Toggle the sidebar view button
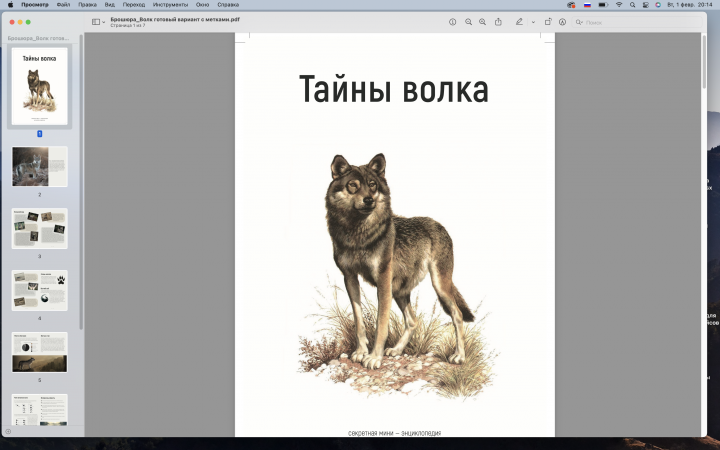Viewport: 720px width, 450px height. tap(96, 22)
